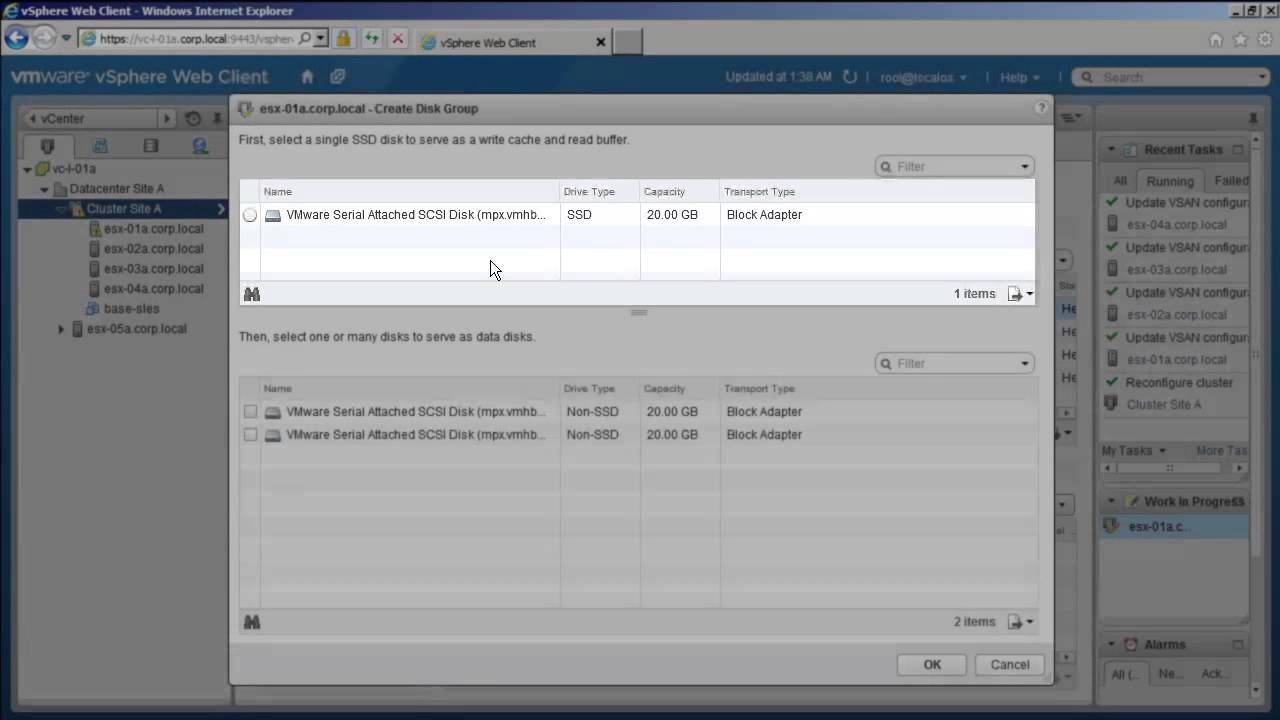Screen dimensions: 1280x720
Task: Sort data disks table by Capacity column
Action: tap(680, 389)
